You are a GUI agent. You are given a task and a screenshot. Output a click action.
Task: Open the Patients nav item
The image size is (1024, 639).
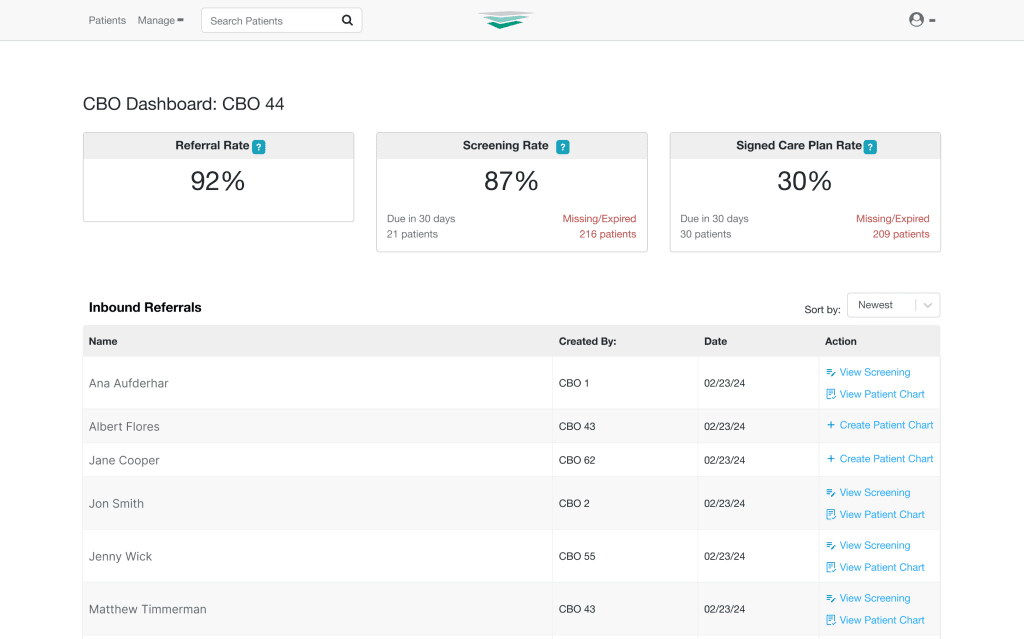click(107, 20)
